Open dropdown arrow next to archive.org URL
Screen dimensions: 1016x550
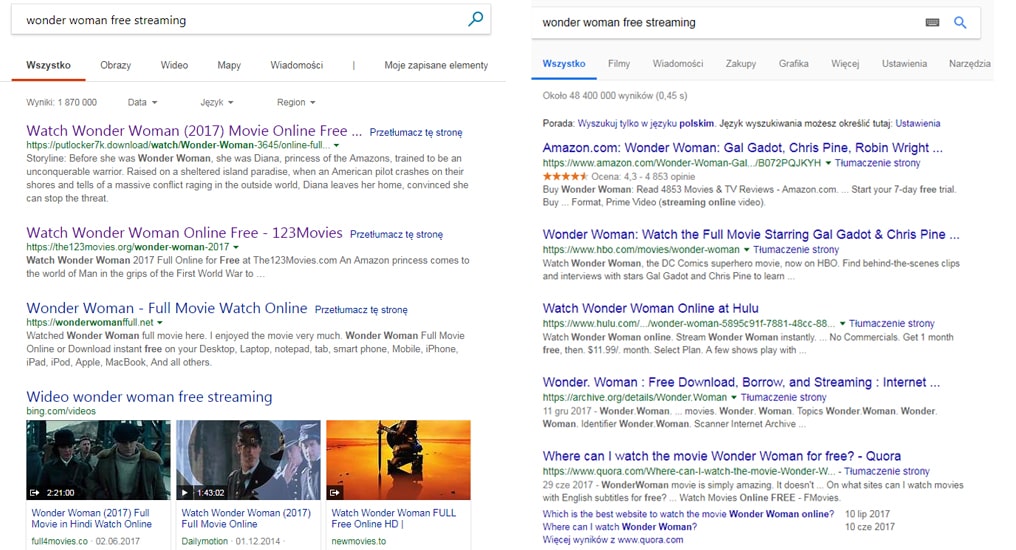(733, 398)
